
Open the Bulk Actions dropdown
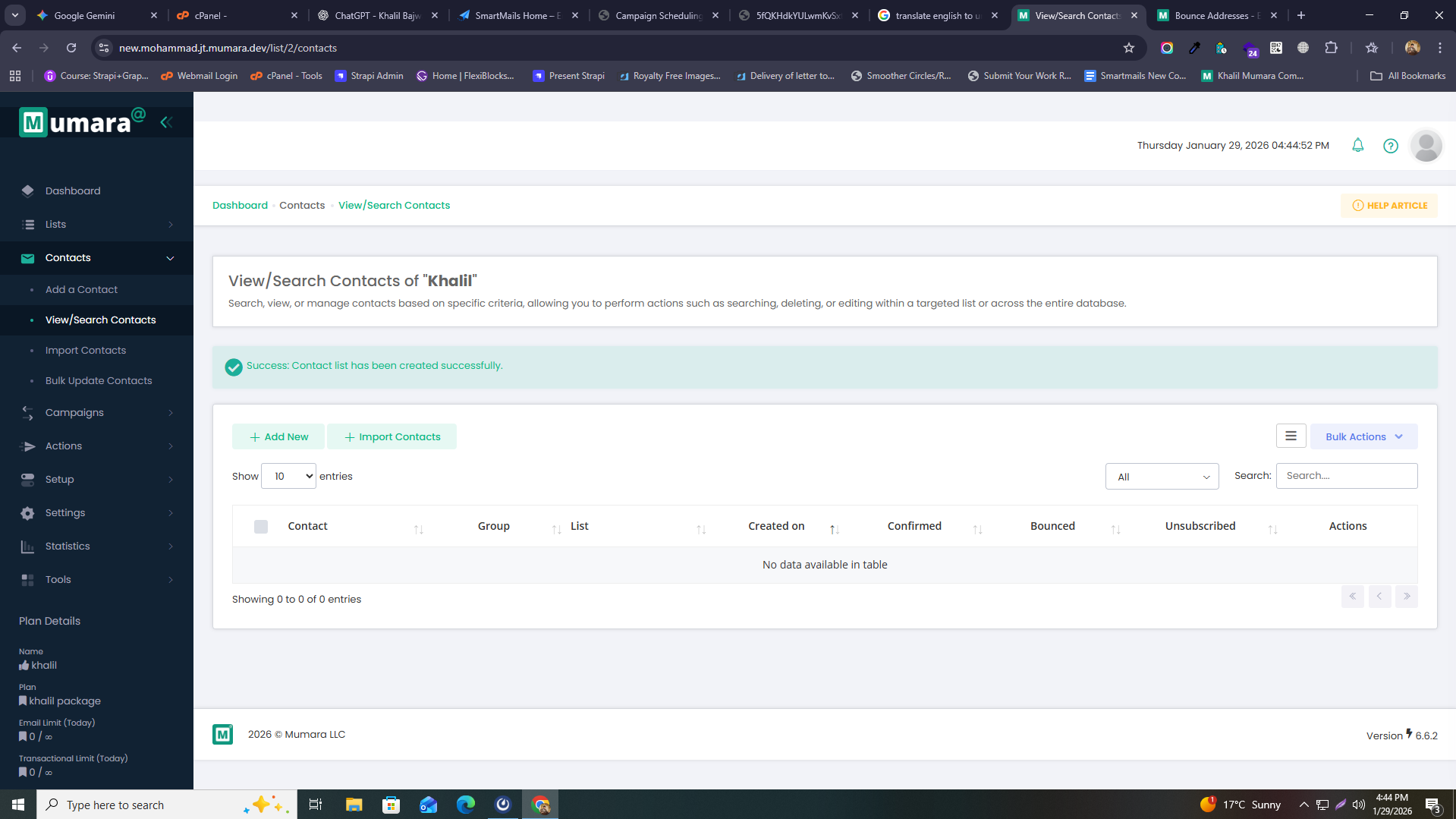coord(1363,436)
